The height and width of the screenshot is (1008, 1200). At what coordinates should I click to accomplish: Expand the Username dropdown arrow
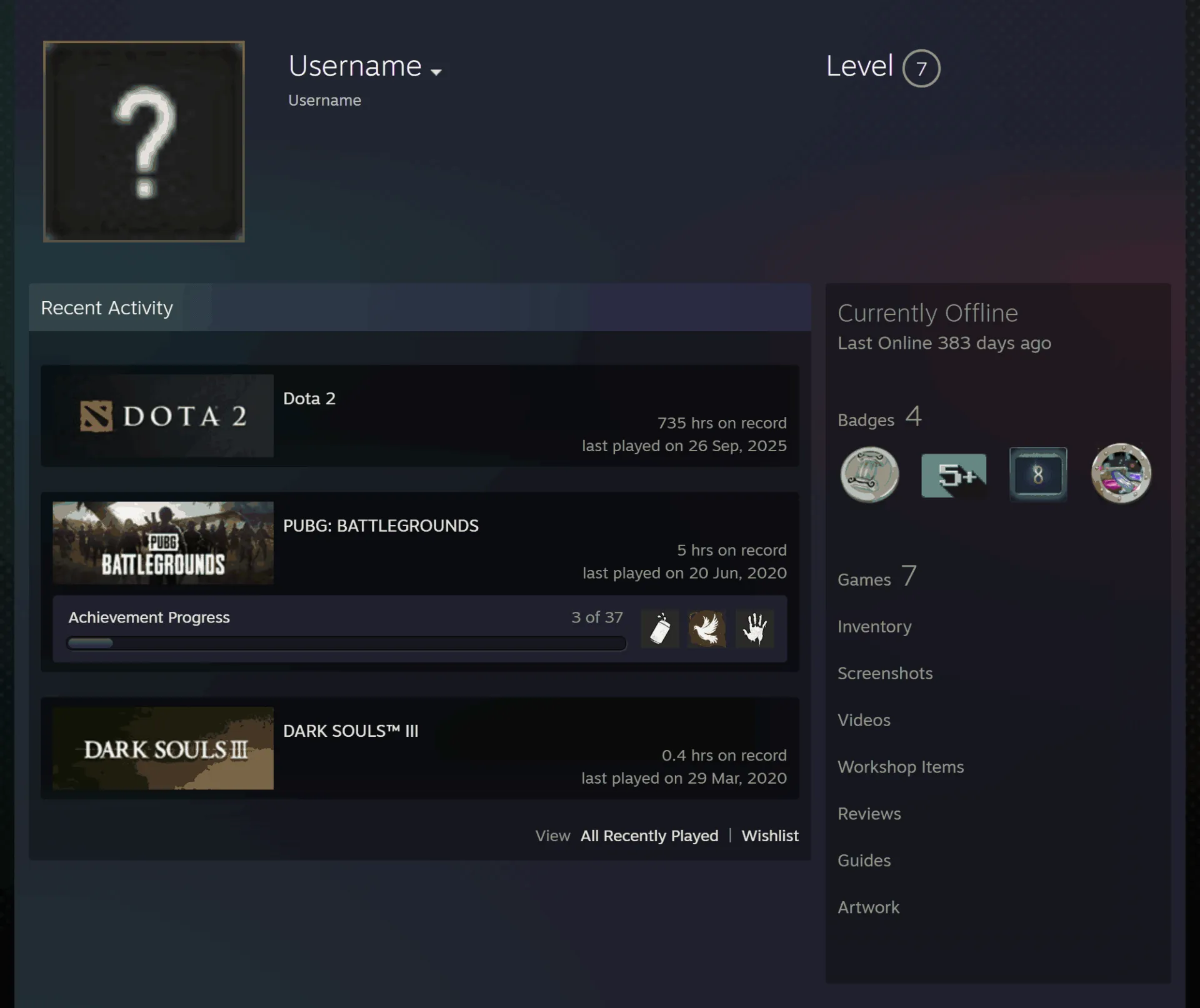coord(436,72)
